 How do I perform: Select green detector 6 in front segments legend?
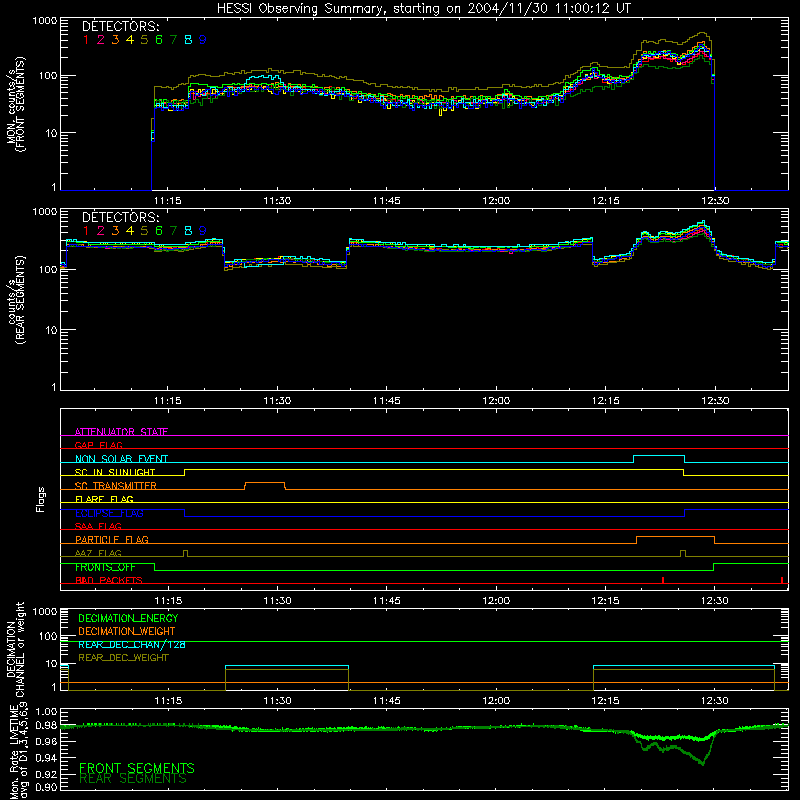click(x=159, y=40)
